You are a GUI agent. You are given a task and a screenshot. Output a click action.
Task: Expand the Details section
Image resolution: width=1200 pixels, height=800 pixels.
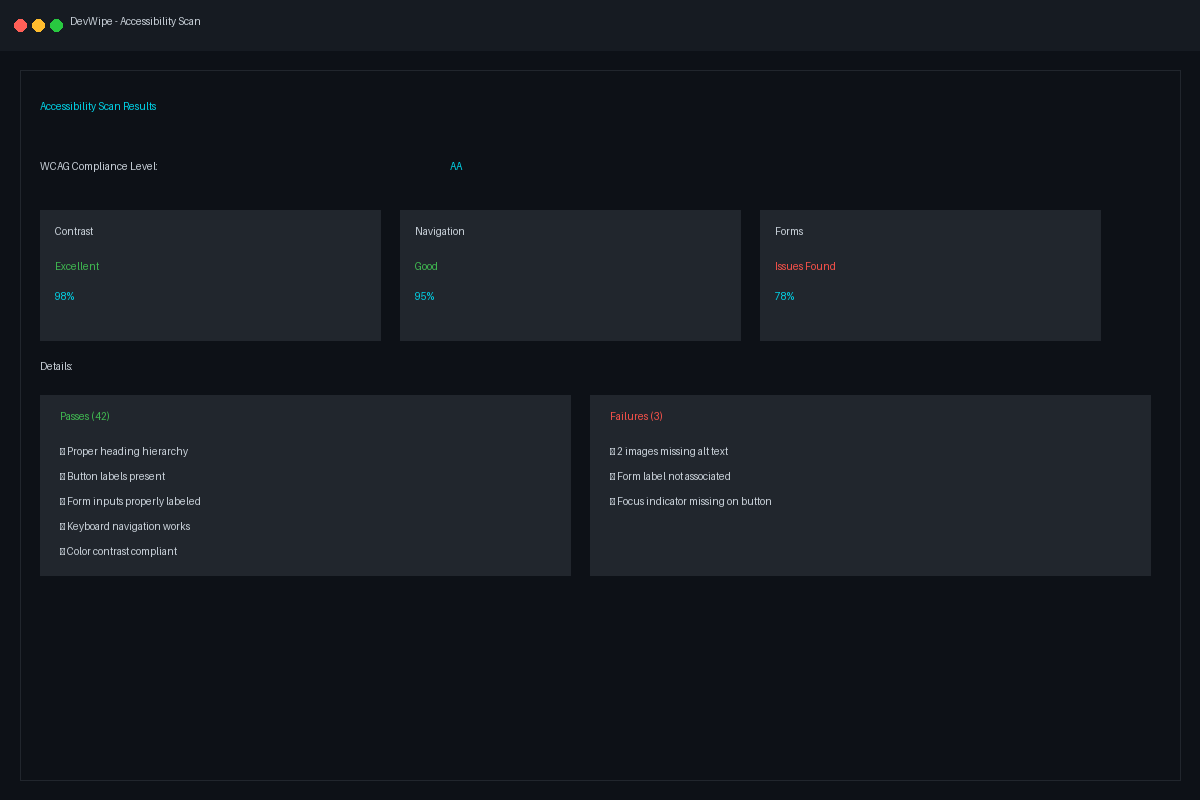pyautogui.click(x=56, y=366)
